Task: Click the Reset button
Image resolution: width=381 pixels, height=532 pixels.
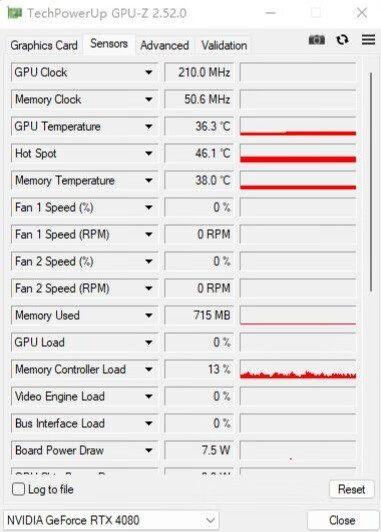Action: (351, 489)
